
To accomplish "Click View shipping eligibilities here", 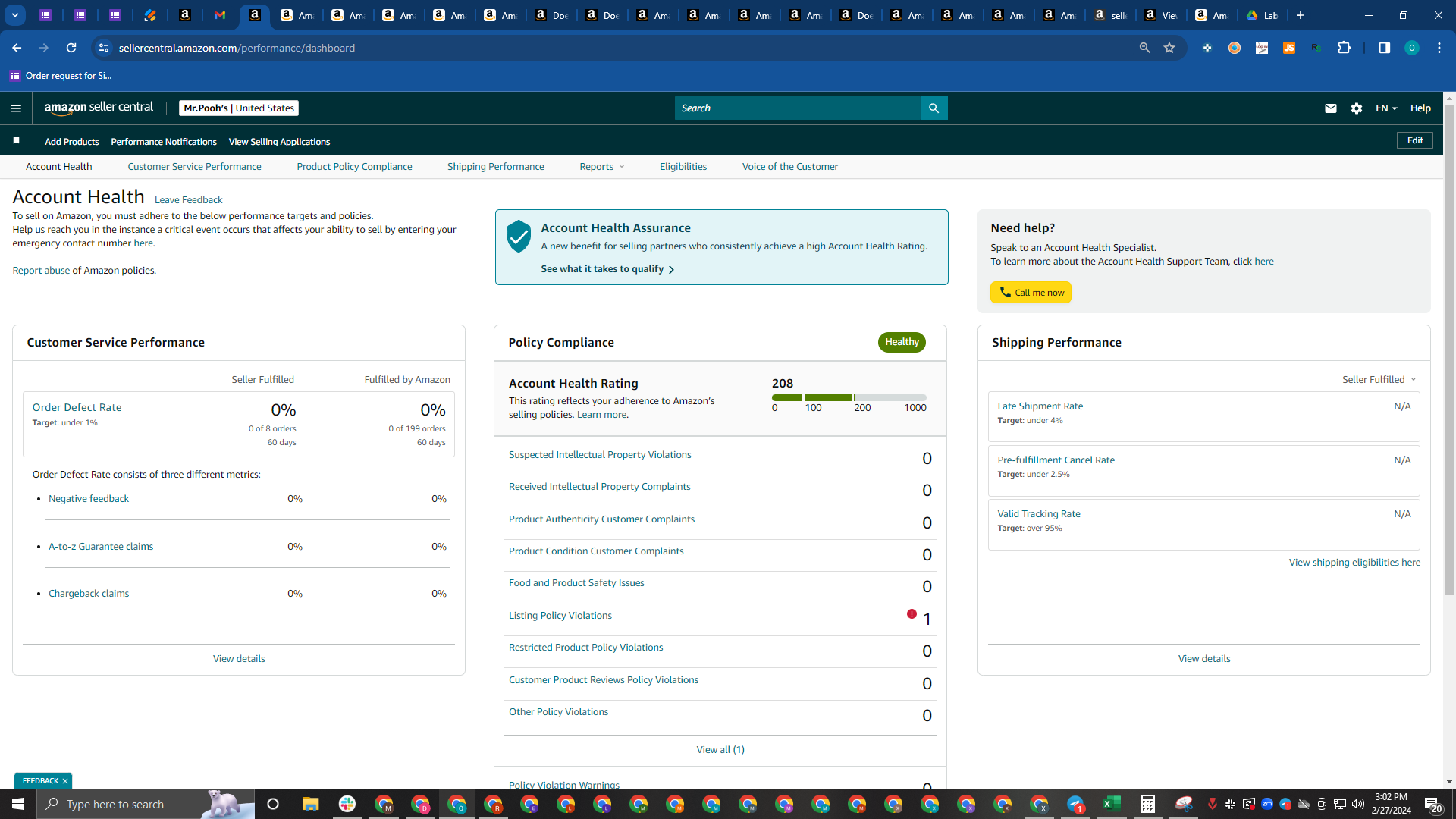I will 1354,563.
